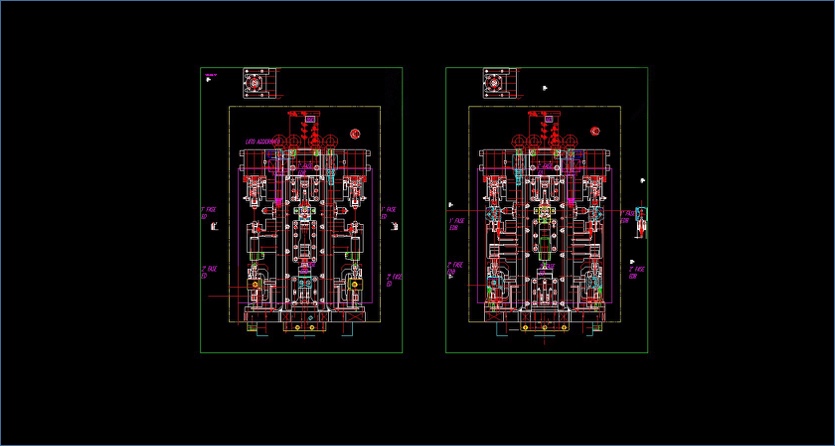835x446 pixels.
Task: Click left-side 1st FACE label of right drawing
Action: (x=456, y=223)
